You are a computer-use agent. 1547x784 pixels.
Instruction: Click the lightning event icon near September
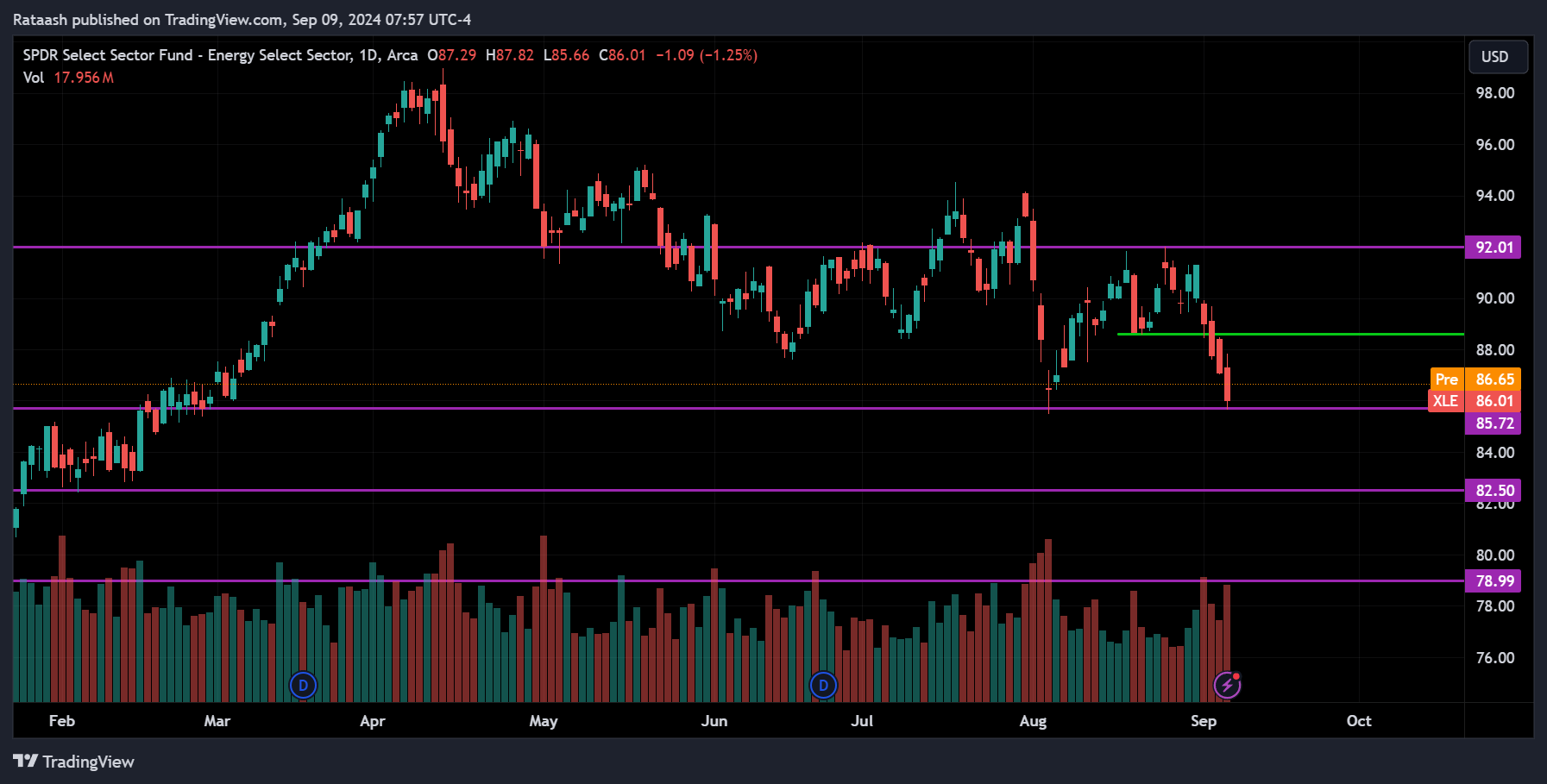1227,686
